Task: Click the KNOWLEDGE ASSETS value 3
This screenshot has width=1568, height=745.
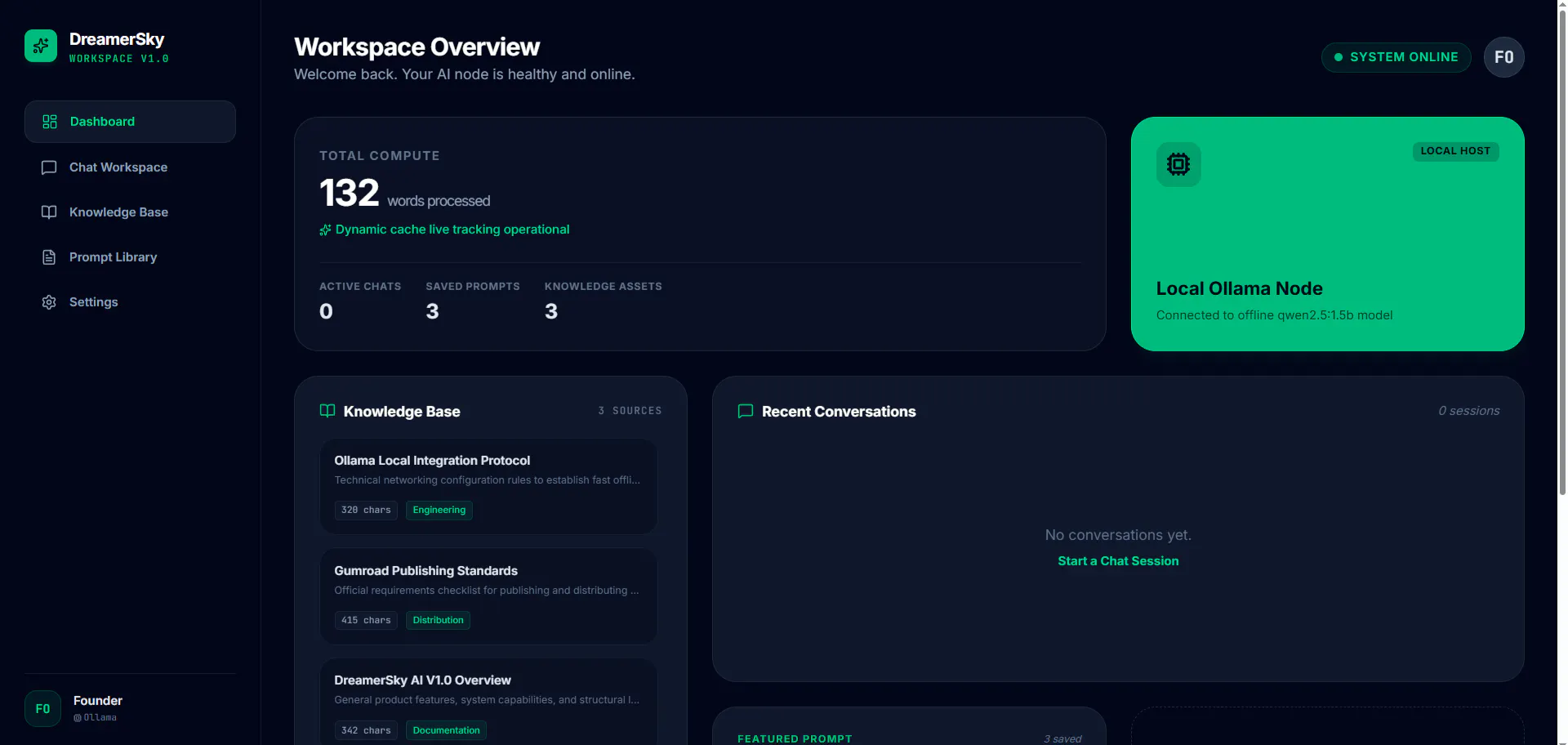Action: [x=551, y=311]
